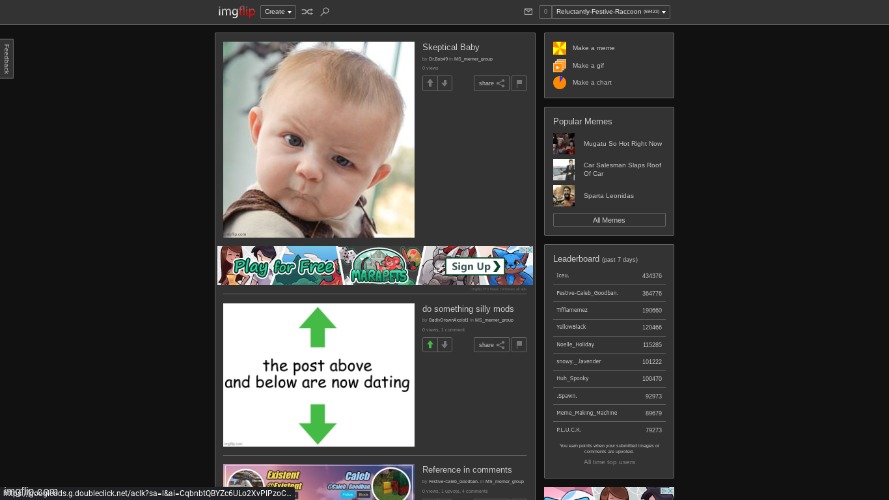The width and height of the screenshot is (889, 500).
Task: Open Car Salesman Slaps Roof thumbnail
Action: (564, 170)
